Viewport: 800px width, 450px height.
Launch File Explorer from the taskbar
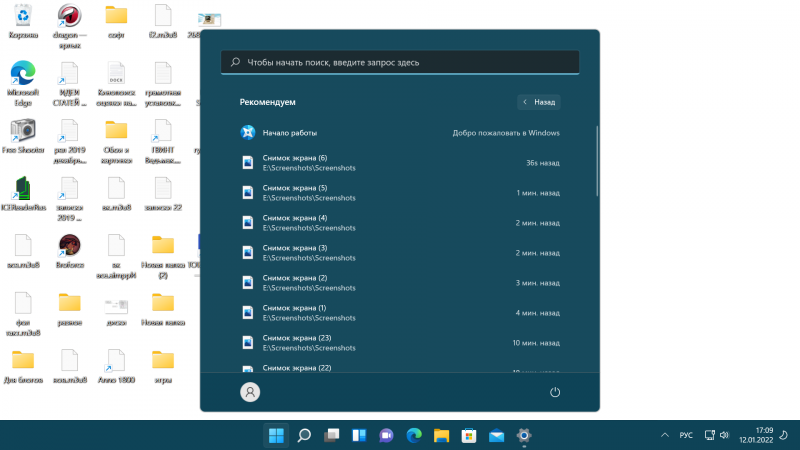point(442,435)
